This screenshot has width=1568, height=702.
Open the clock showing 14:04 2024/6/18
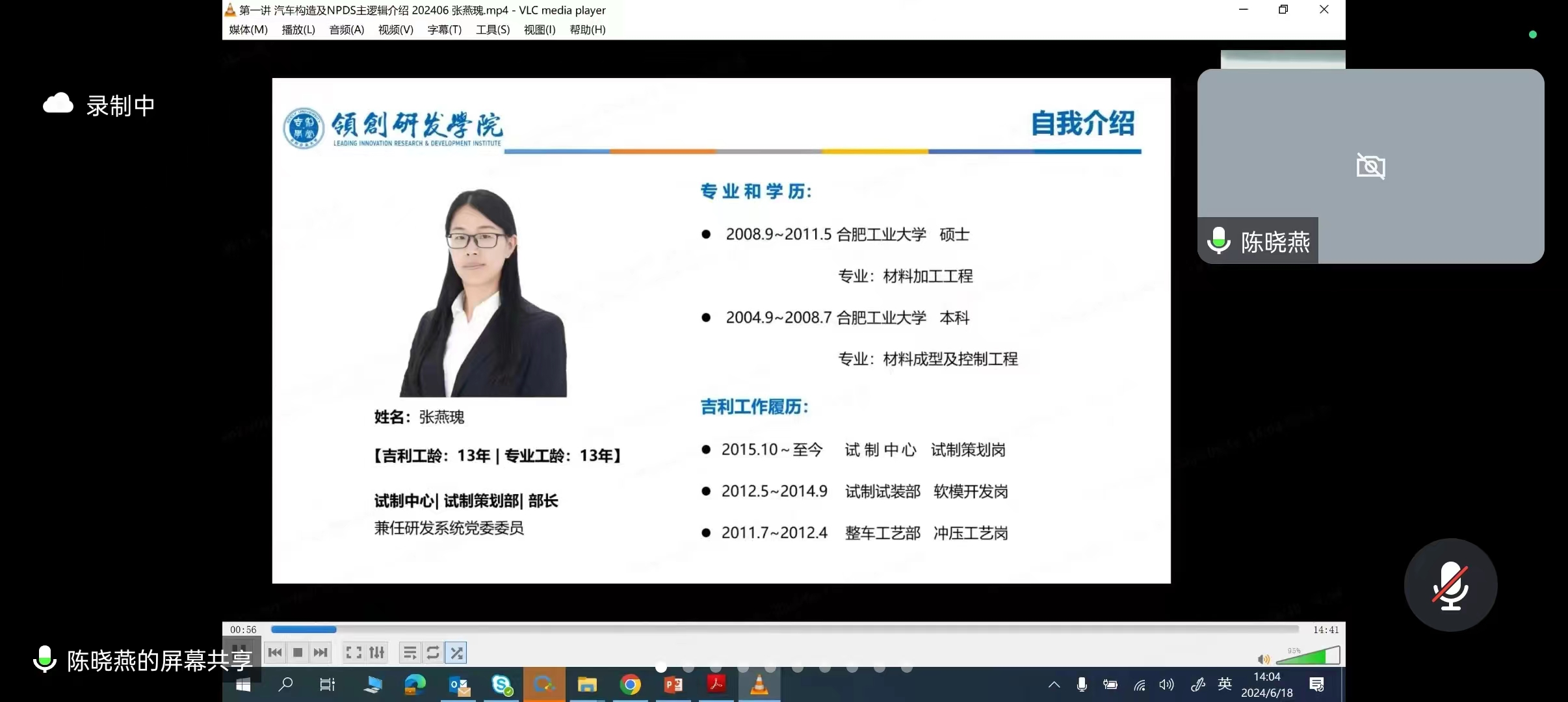[x=1267, y=684]
